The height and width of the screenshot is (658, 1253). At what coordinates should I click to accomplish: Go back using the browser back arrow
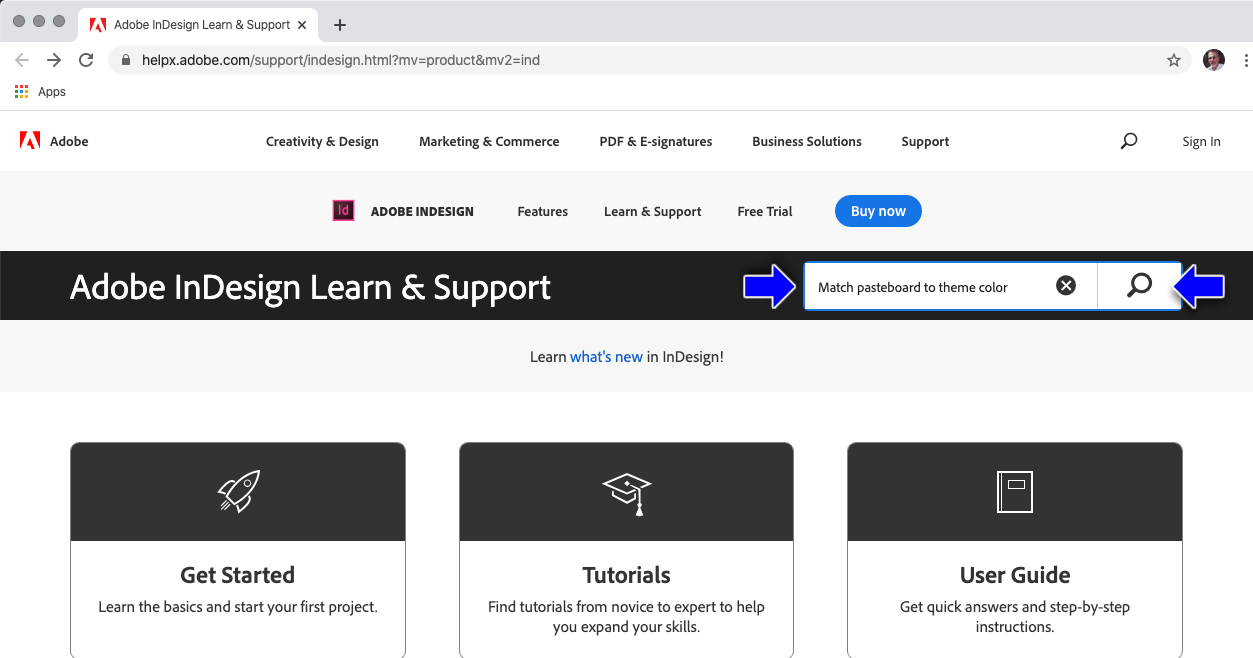22,60
